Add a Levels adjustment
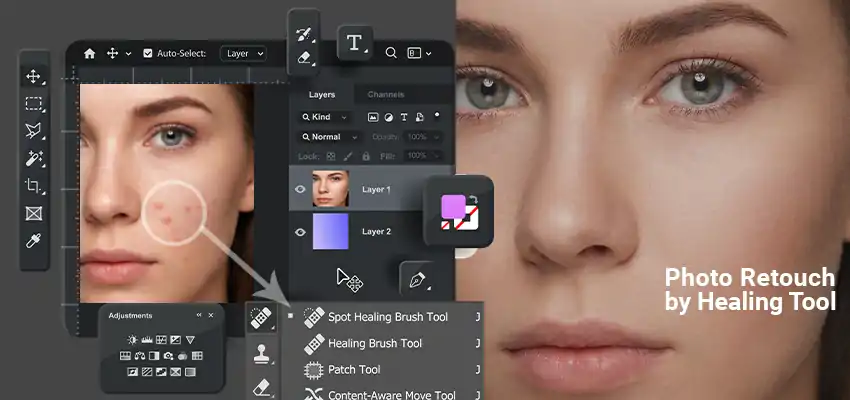 click(x=146, y=340)
